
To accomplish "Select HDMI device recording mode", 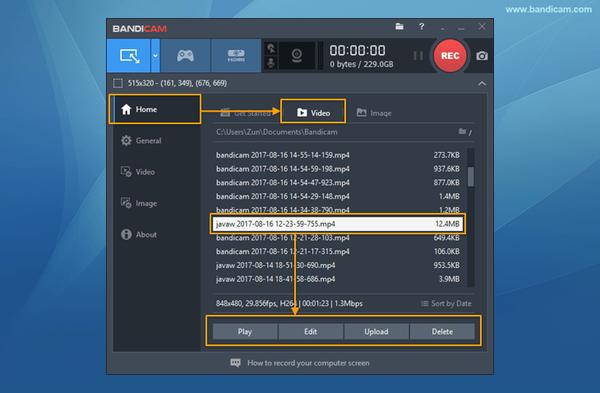I will click(x=236, y=55).
